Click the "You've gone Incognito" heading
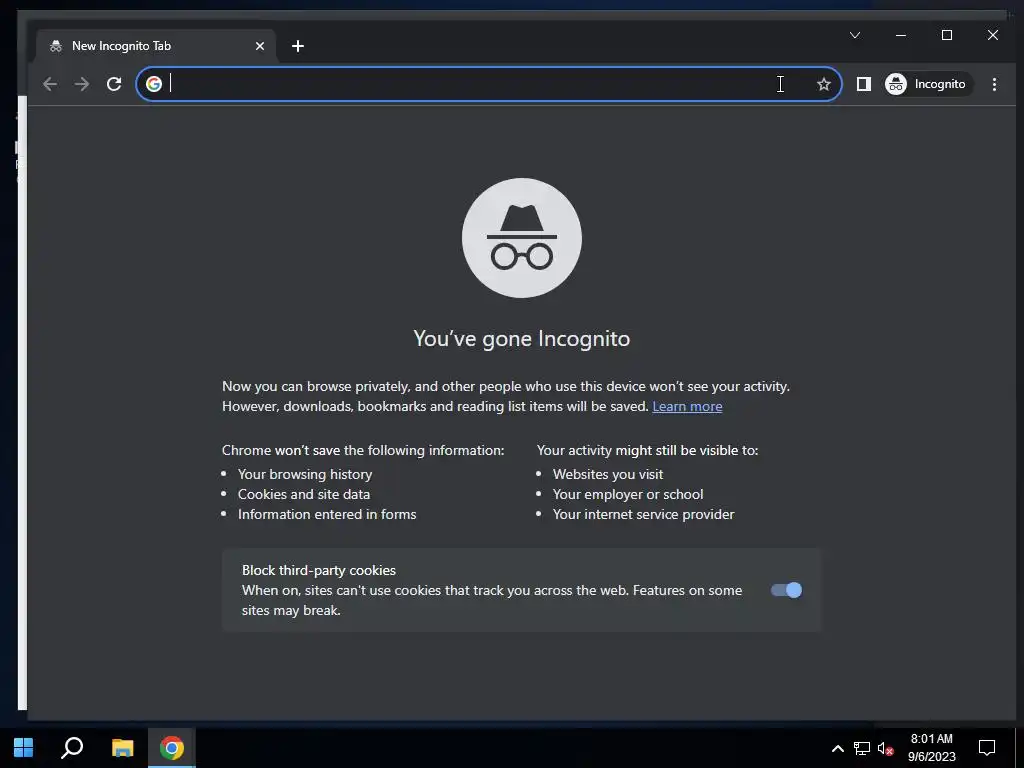 (x=522, y=338)
